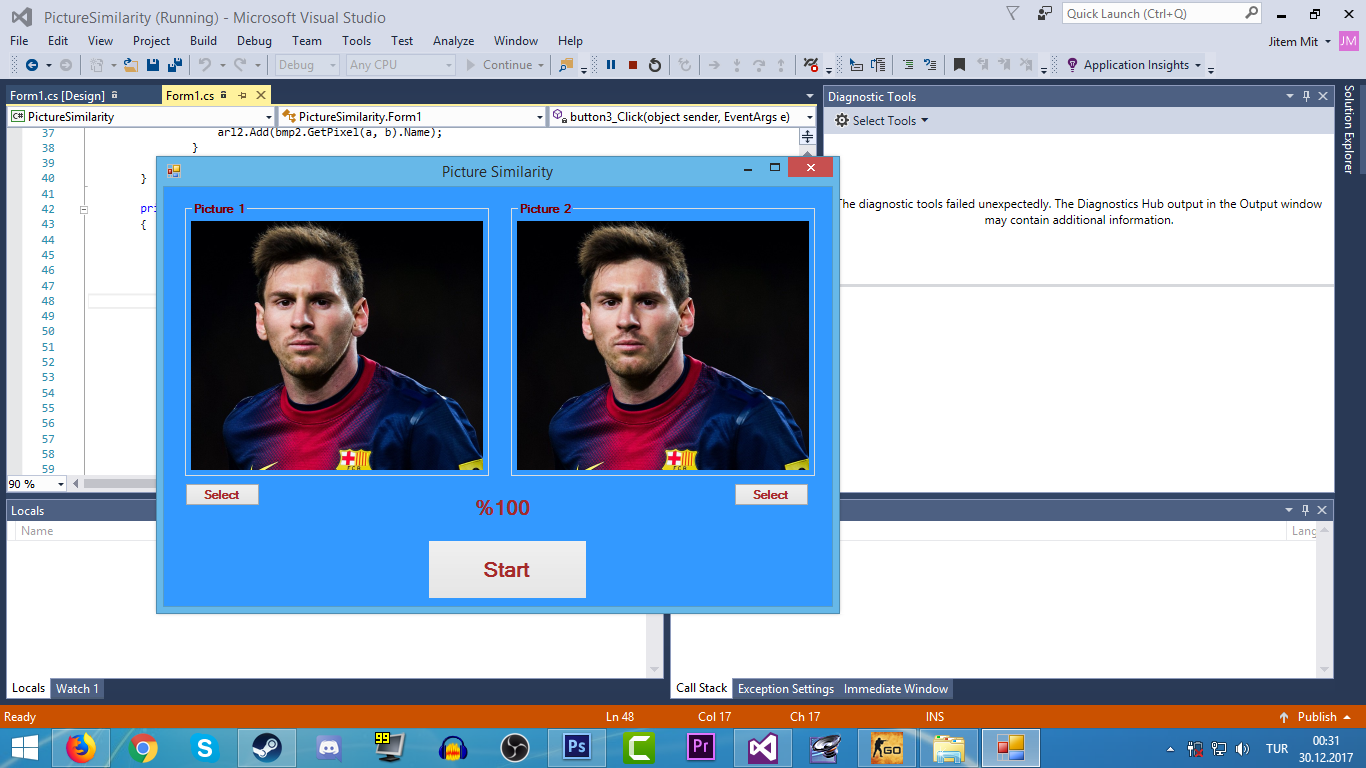
Task: Click the breakpoints toolbar icon with red dot
Action: pos(811,65)
